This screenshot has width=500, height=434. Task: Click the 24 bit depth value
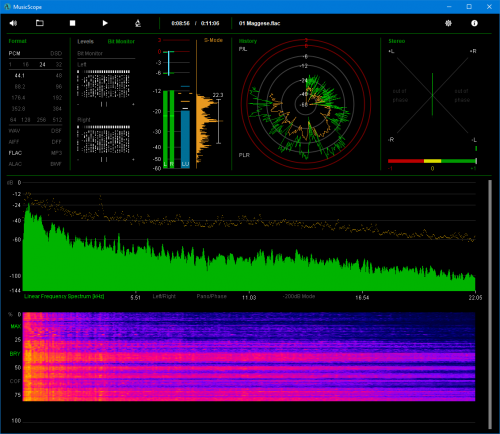coord(42,64)
